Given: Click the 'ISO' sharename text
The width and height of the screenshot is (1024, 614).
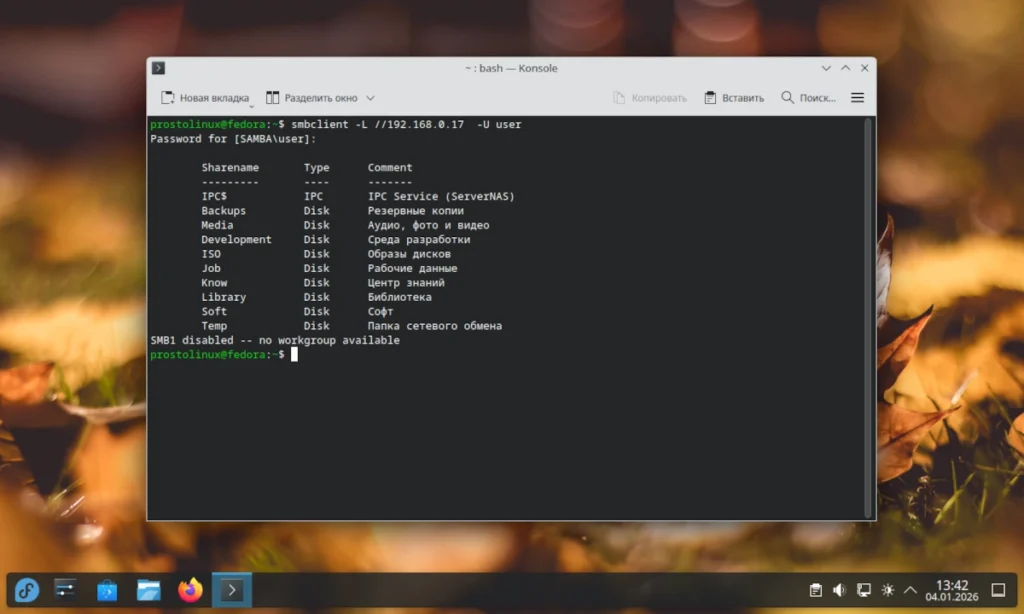Looking at the screenshot, I should (211, 254).
